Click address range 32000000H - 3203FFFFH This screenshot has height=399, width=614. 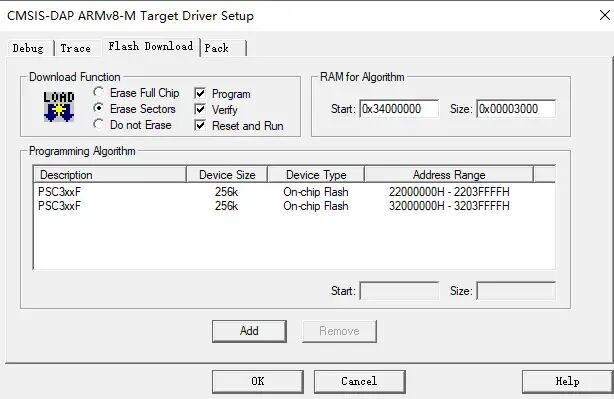[449, 206]
